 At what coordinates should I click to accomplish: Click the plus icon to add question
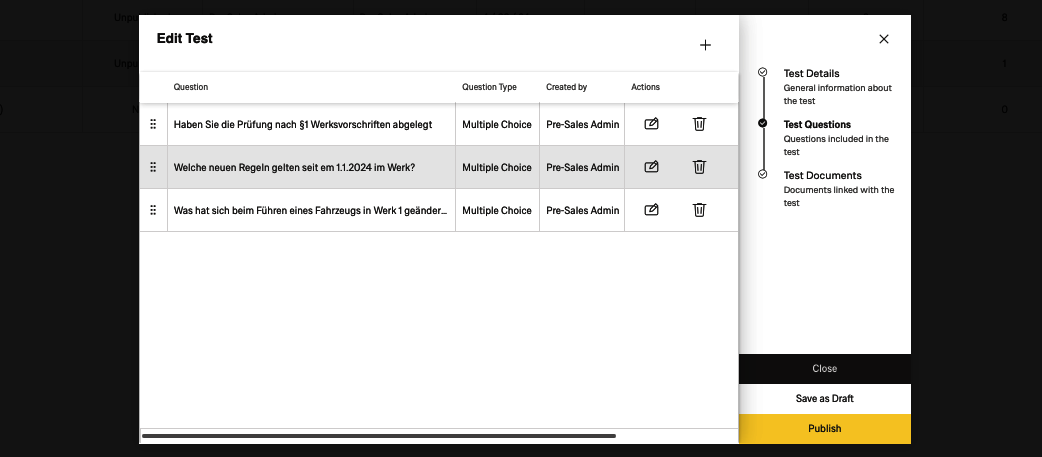[705, 45]
